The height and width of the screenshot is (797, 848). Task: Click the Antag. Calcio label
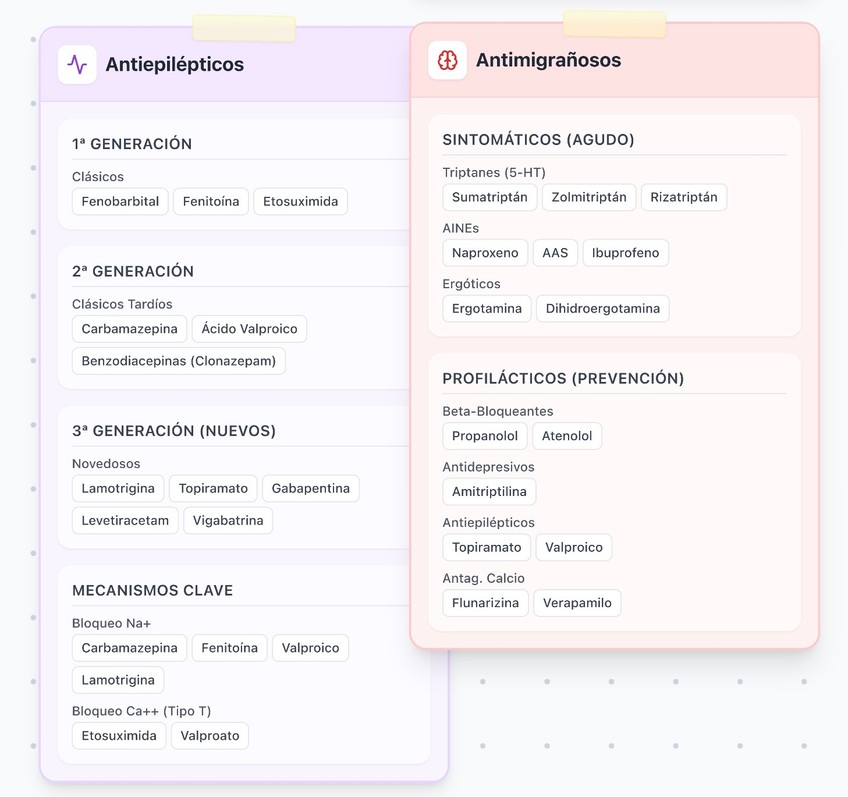[x=483, y=579]
